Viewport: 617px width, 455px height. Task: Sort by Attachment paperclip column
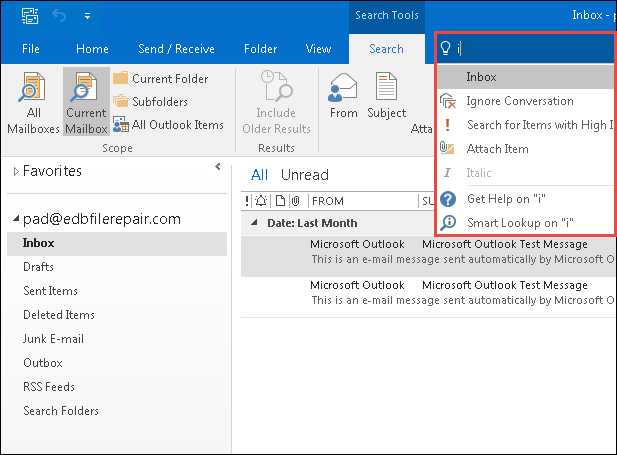(x=296, y=201)
